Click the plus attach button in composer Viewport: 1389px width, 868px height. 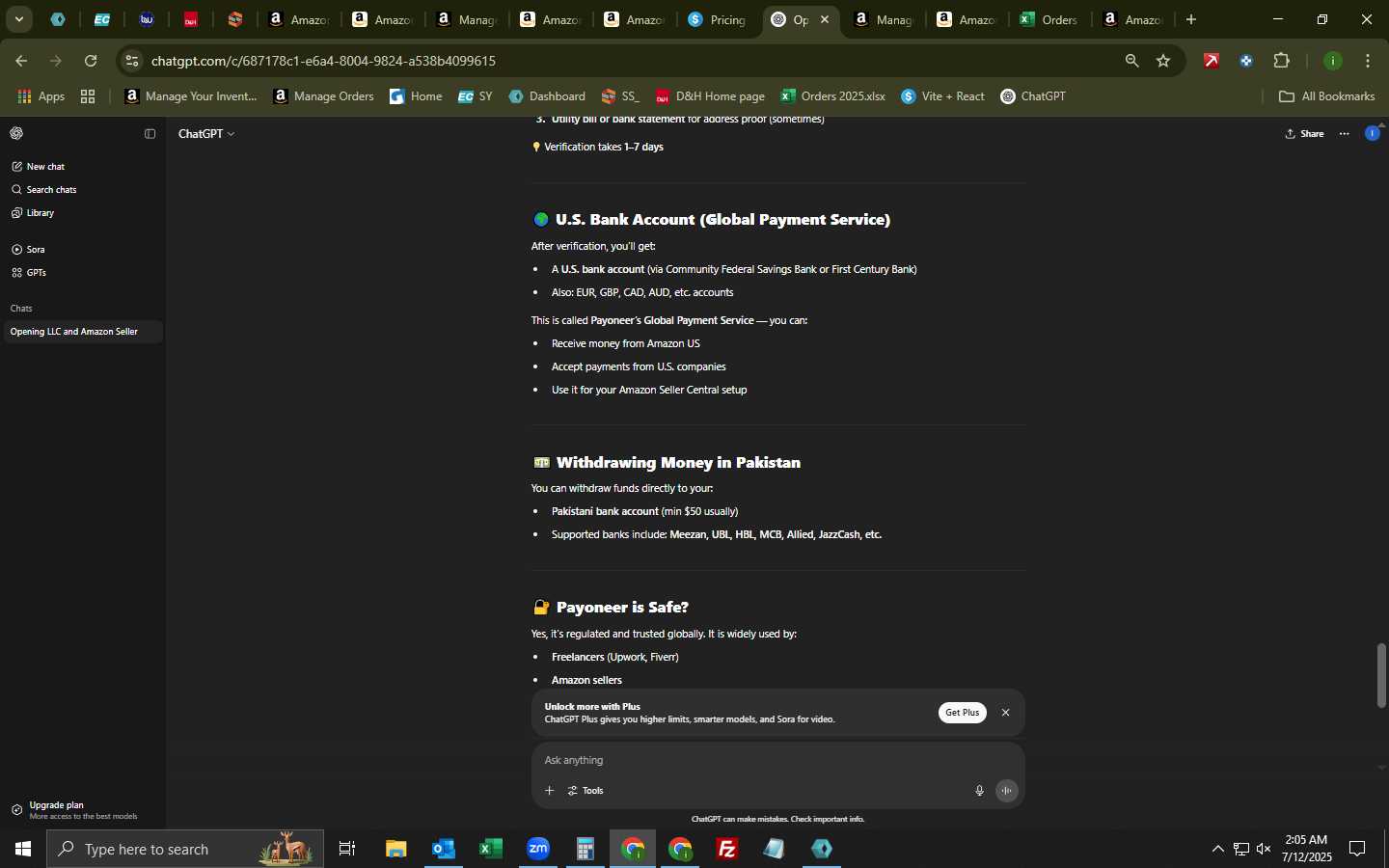tap(549, 791)
